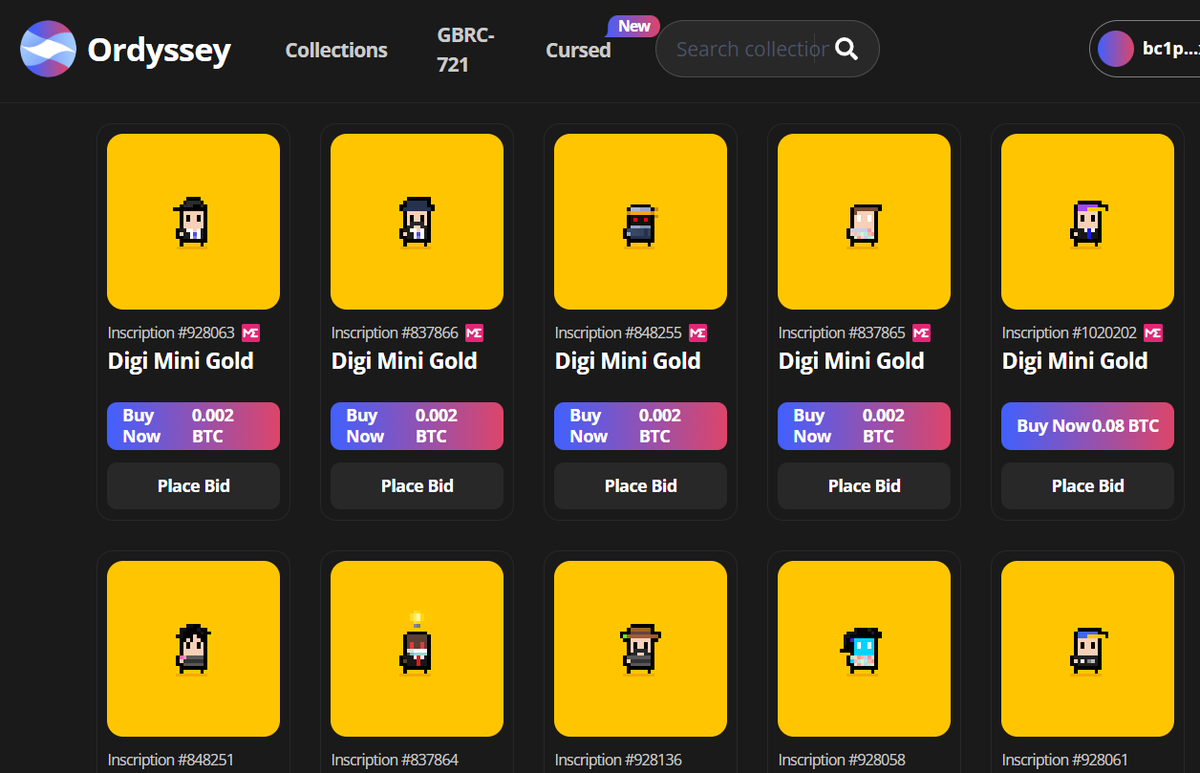Screen dimensions: 1200x773
Task: Open thumbnail of Inscription #928061
Action: pyautogui.click(x=1088, y=649)
